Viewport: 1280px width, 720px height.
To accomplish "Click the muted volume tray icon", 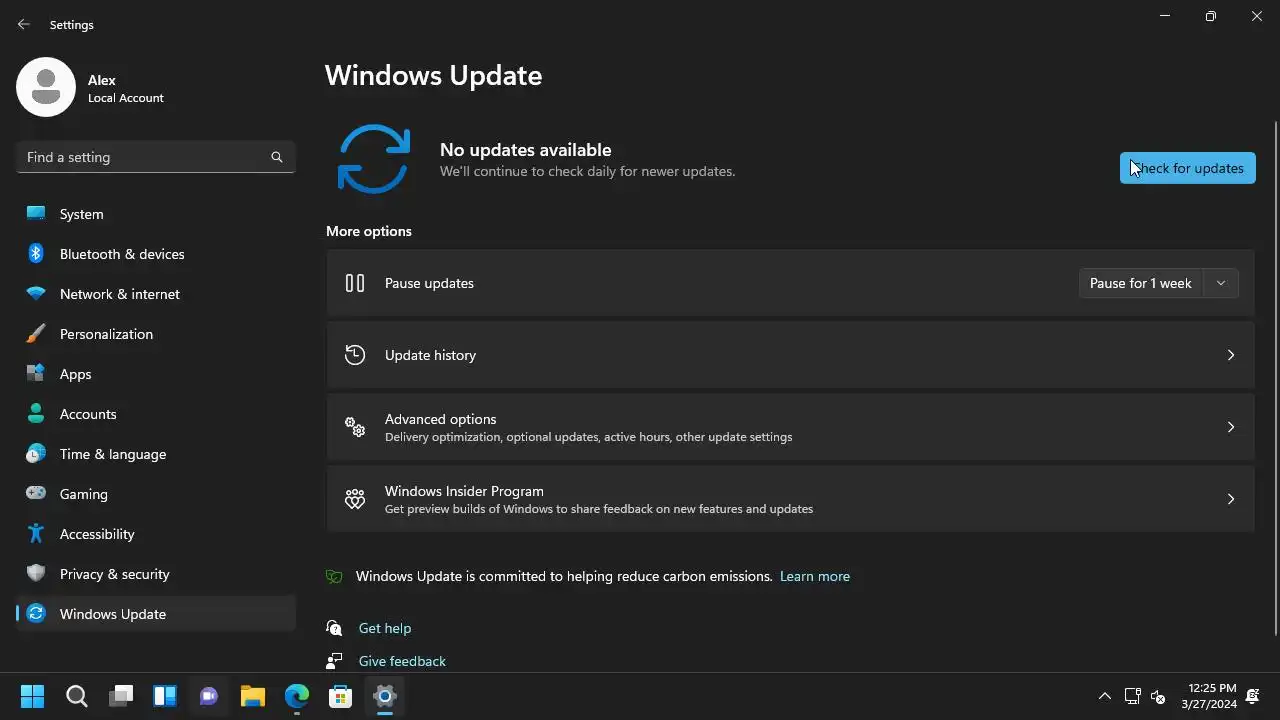I will point(1159,696).
